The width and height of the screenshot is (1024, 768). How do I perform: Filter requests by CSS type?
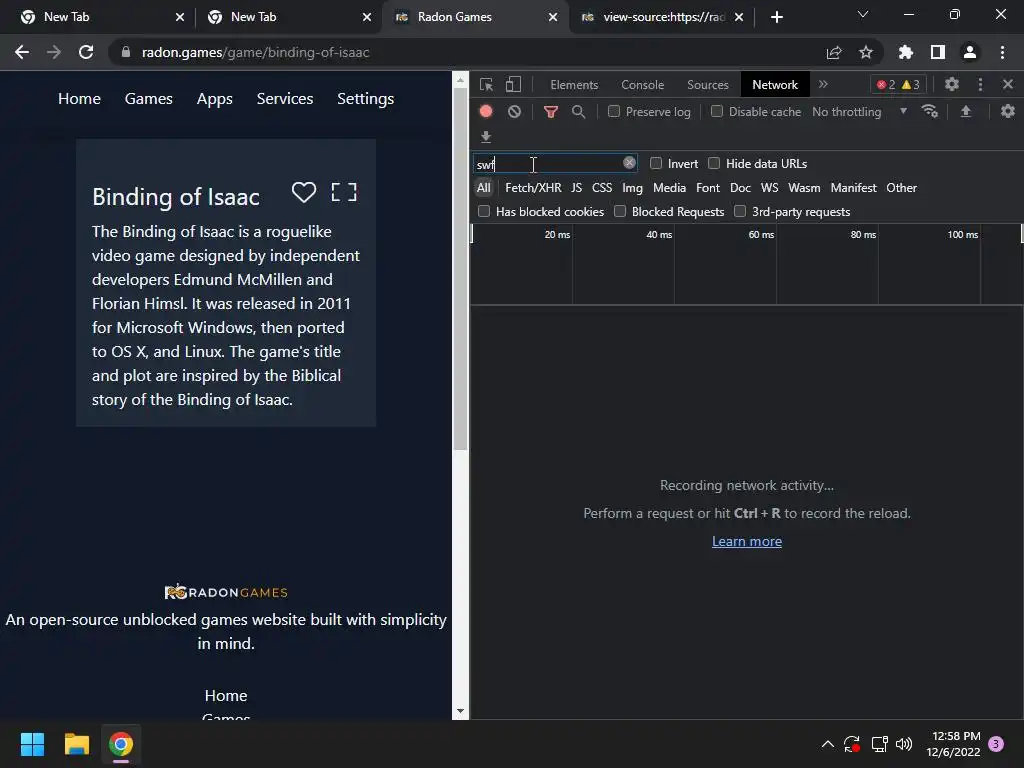(602, 188)
